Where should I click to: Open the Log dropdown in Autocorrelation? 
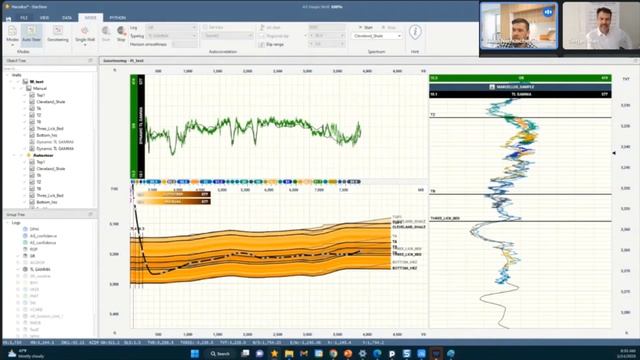[171, 27]
